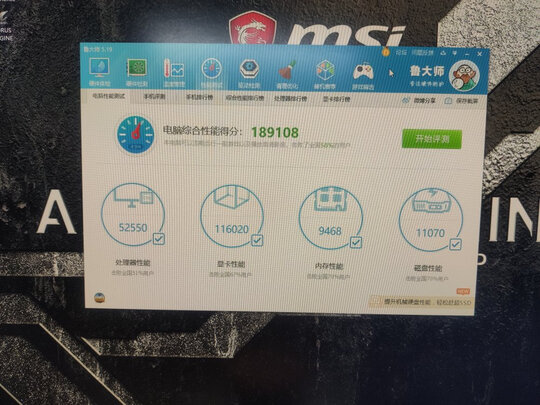Minimize the 鲁大师 window
Screen dimensions: 540x405
[467, 54]
